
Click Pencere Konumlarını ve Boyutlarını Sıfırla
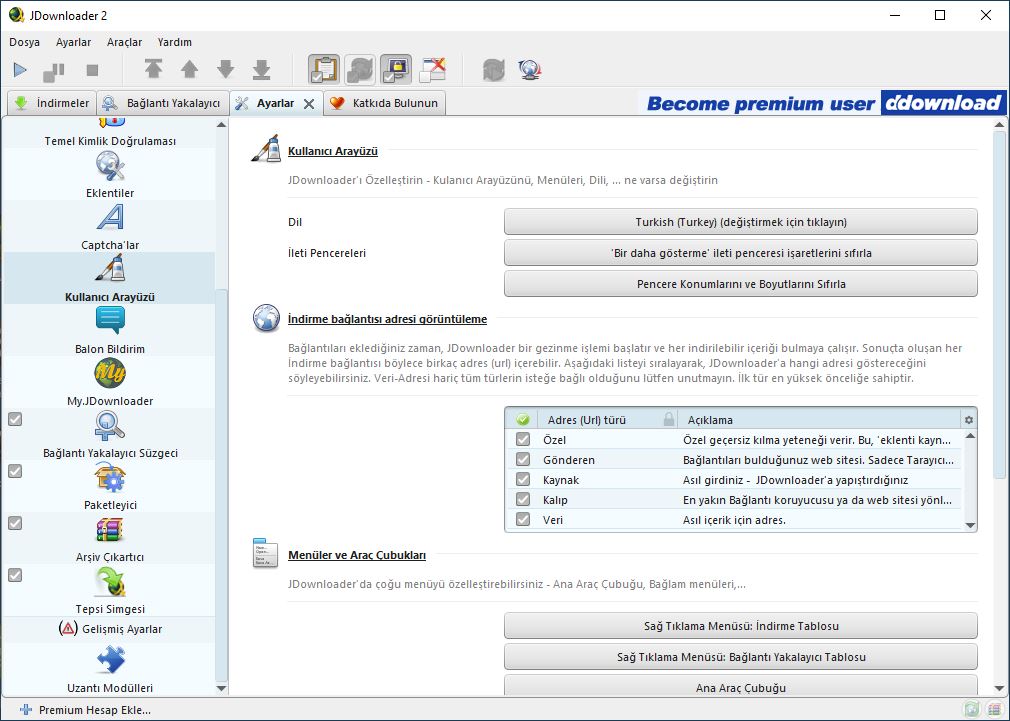[741, 284]
